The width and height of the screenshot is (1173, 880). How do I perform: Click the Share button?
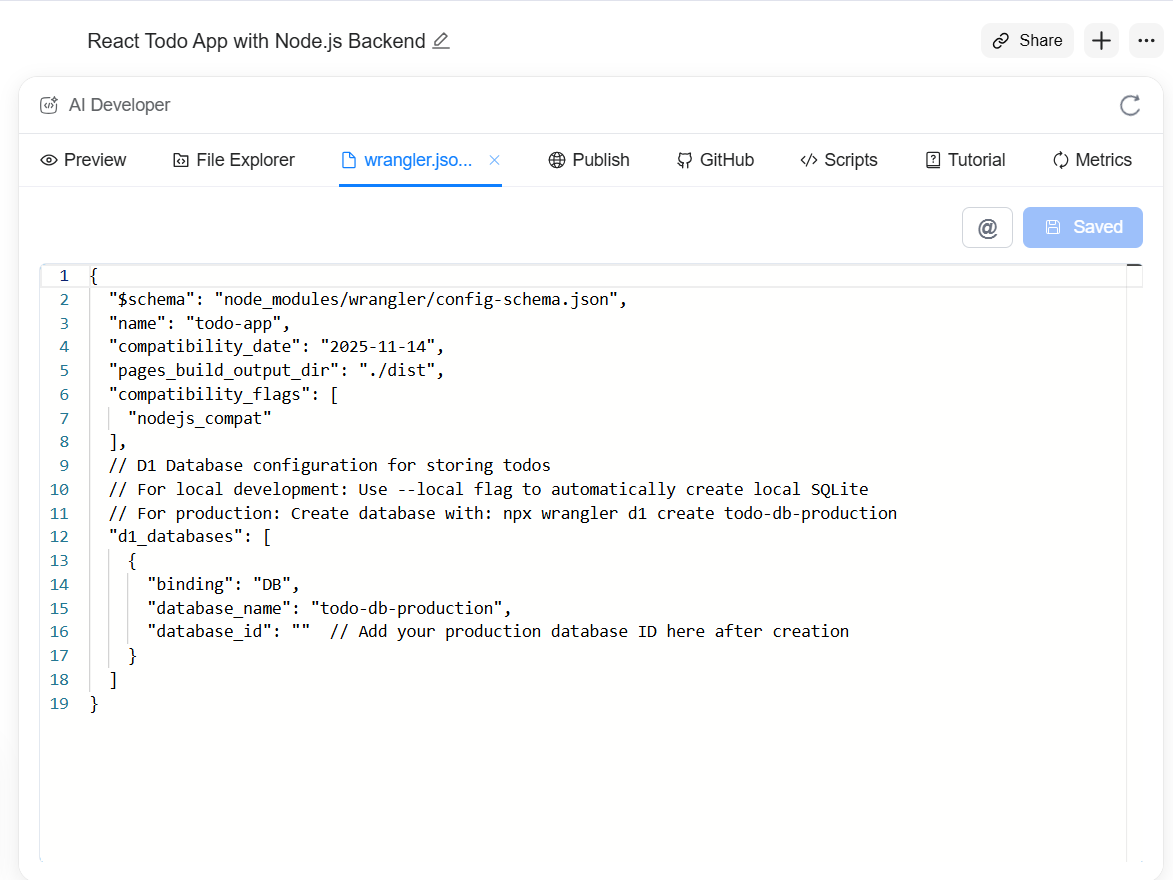[1027, 40]
